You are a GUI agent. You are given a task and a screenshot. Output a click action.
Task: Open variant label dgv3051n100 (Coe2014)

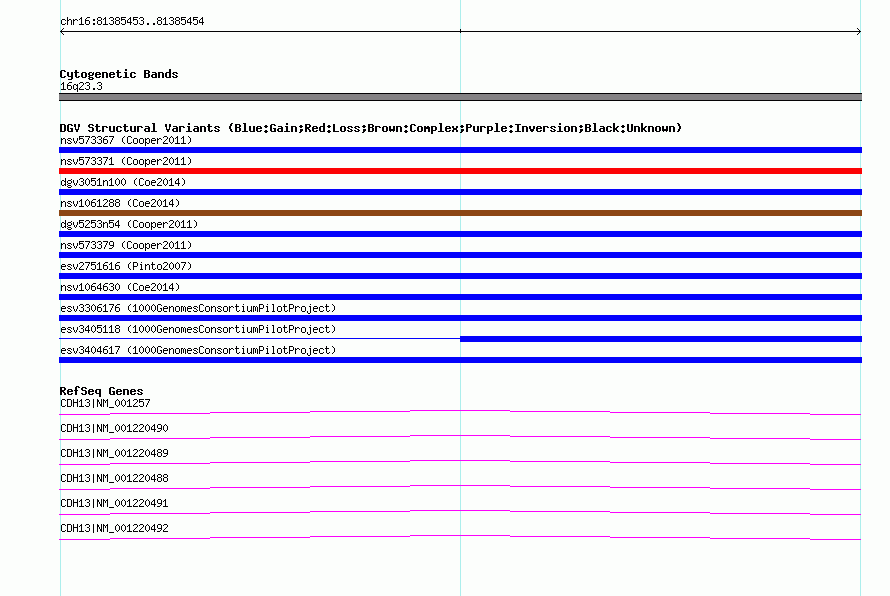(x=123, y=182)
